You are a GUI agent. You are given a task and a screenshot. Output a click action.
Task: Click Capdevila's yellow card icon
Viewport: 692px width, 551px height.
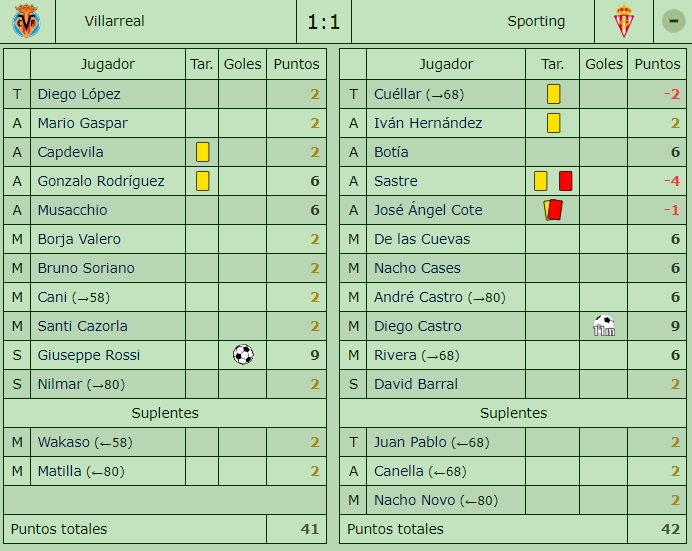[x=202, y=152]
